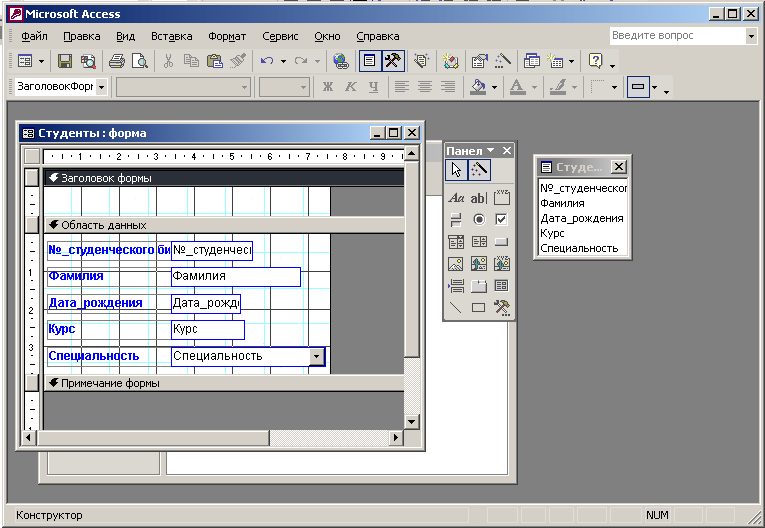The image size is (765, 528).
Task: Click the Properties icon in toolbar
Action: pos(480,61)
